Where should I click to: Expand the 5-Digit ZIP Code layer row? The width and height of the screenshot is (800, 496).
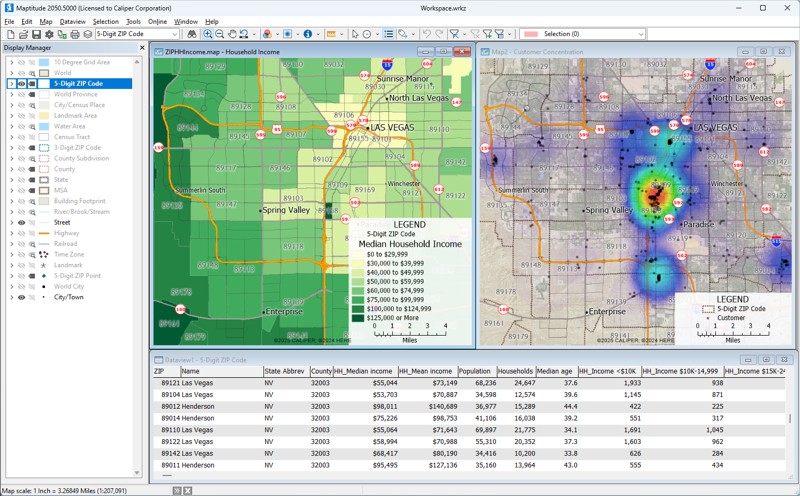click(x=11, y=84)
